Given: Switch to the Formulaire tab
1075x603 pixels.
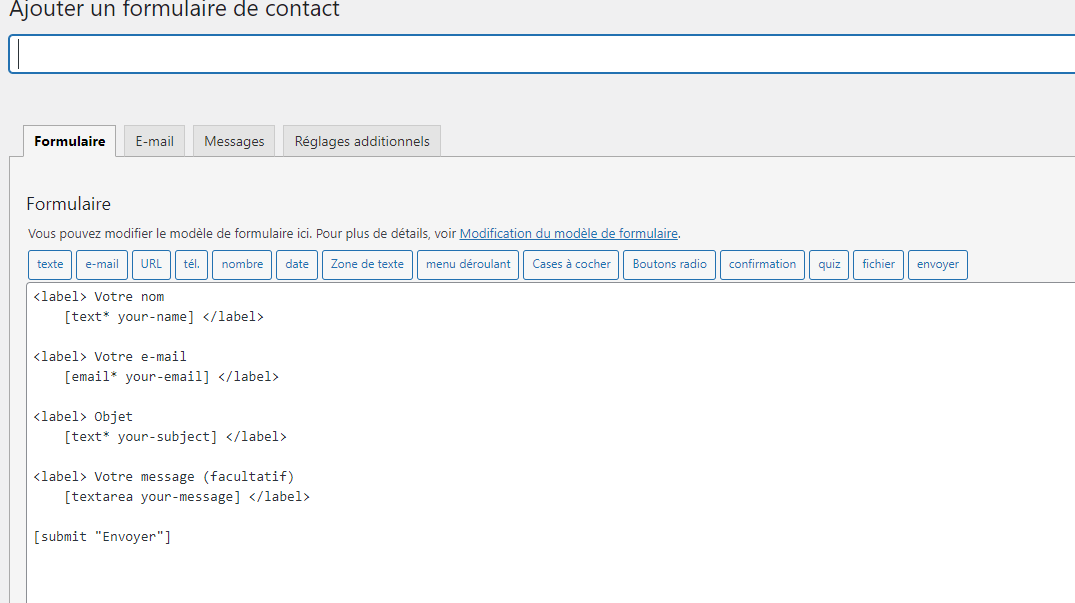Looking at the screenshot, I should pyautogui.click(x=69, y=141).
